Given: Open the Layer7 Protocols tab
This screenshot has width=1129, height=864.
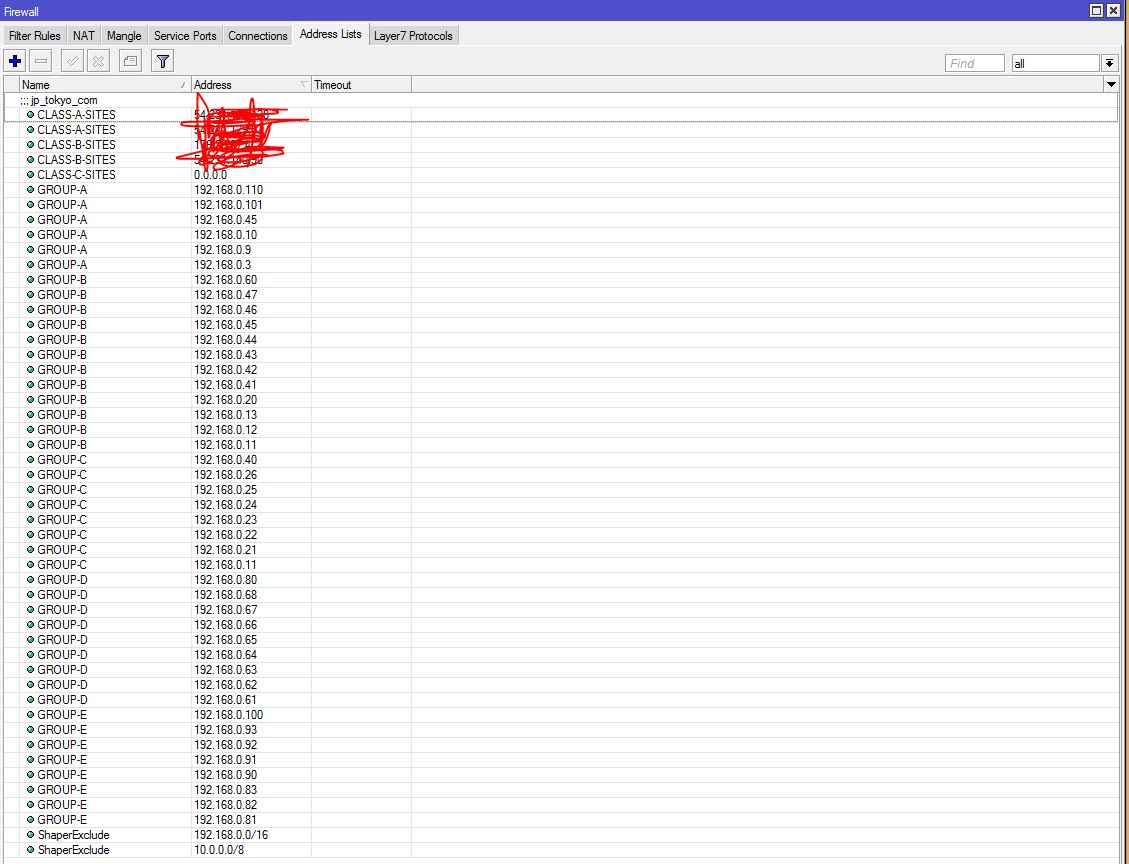Looking at the screenshot, I should (x=413, y=36).
